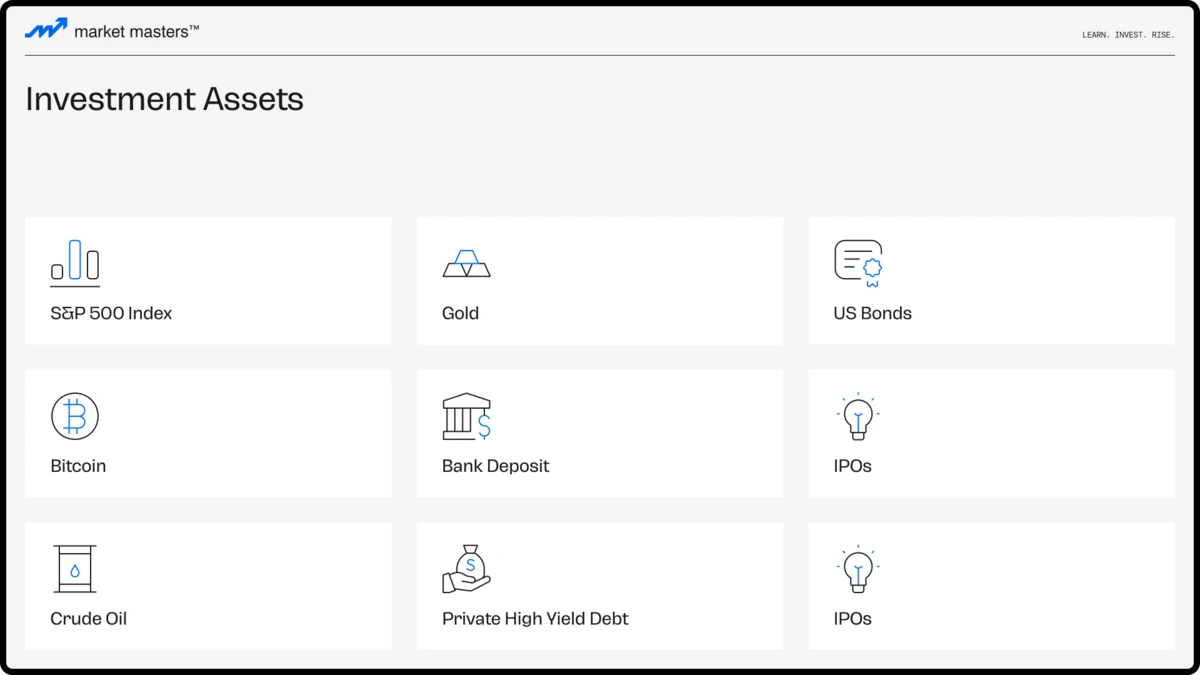This screenshot has width=1200, height=675.
Task: Choose the Bitcoin asset label
Action: (78, 466)
